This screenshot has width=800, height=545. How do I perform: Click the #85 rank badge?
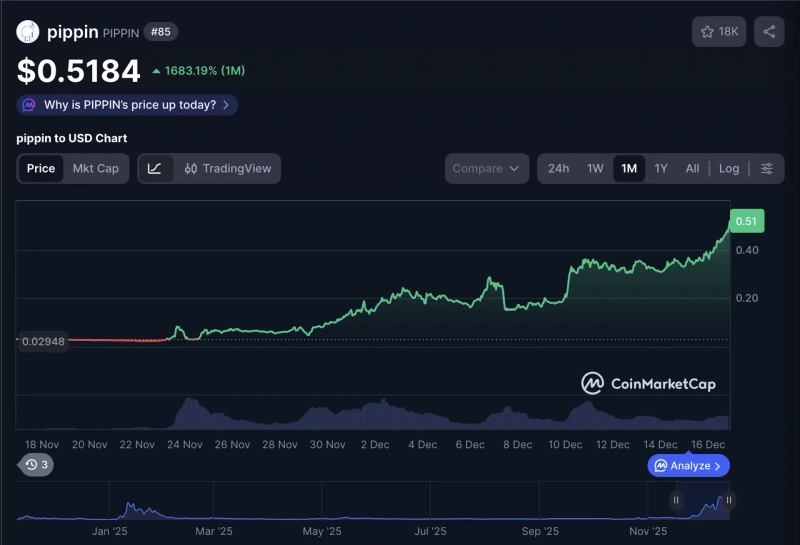160,32
